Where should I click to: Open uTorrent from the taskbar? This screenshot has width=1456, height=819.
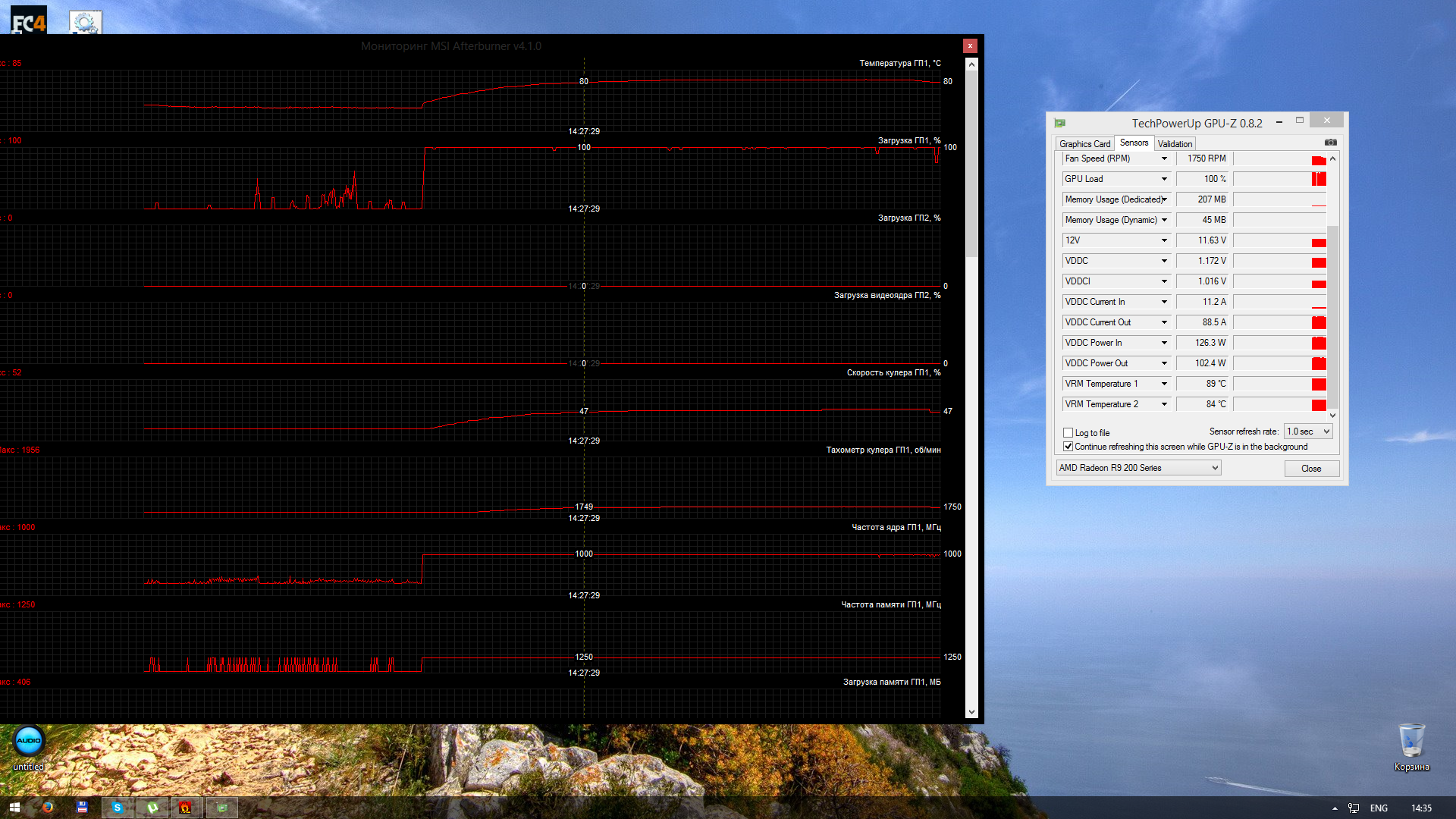coord(152,808)
